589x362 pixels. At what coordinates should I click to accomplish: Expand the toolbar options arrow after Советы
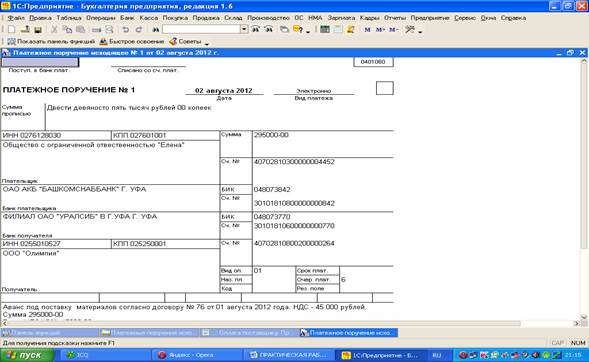coord(206,44)
